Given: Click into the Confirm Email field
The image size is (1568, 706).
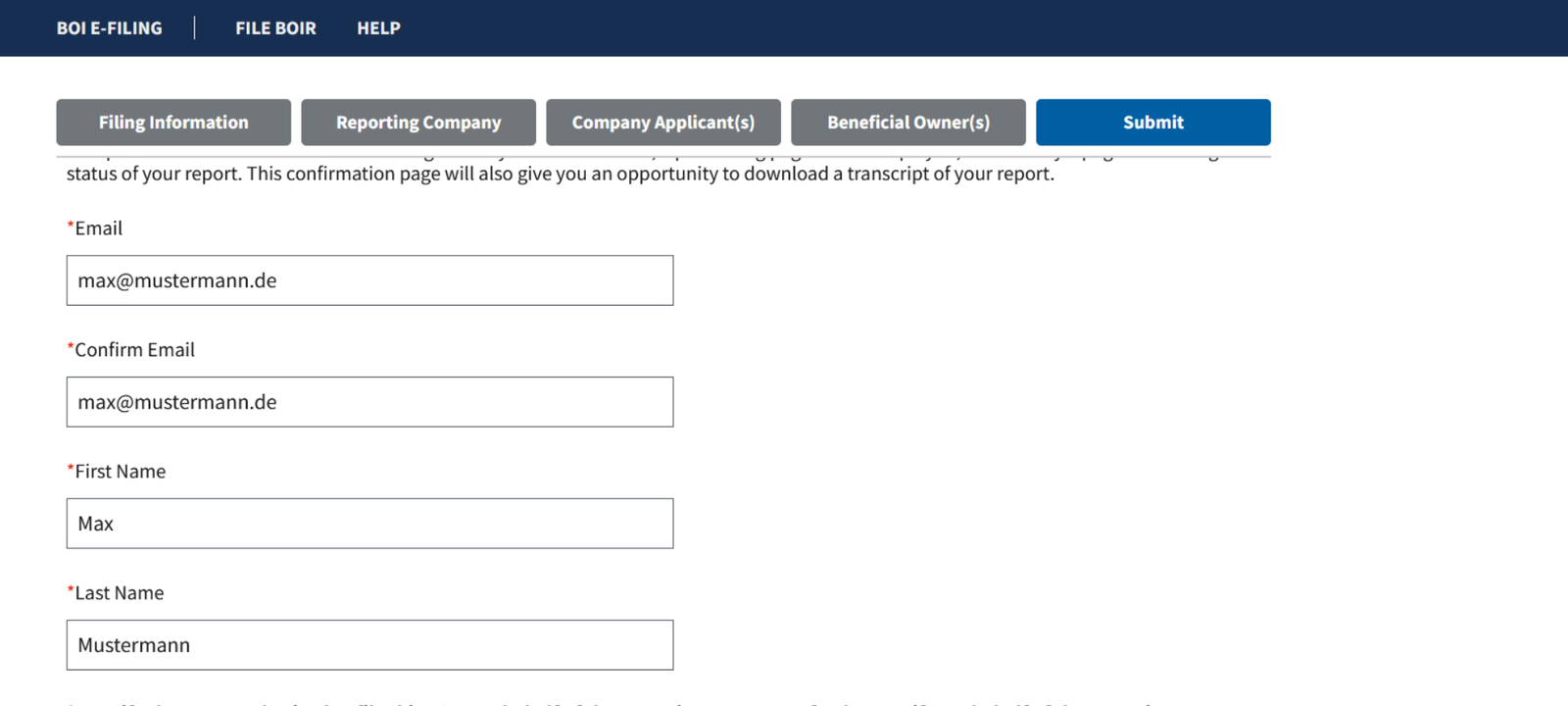Looking at the screenshot, I should tap(369, 402).
